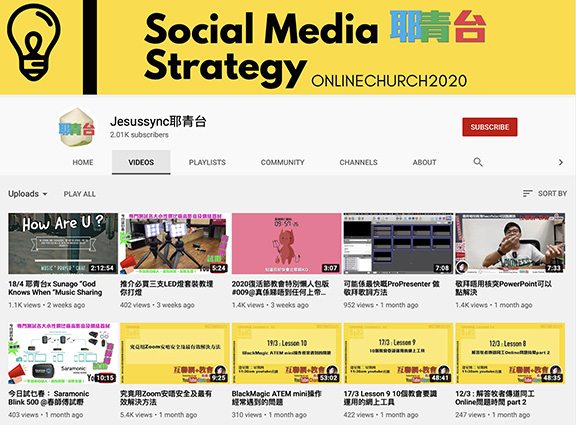Click title 'BlackMagic ATEM mini操作經常遇到的問題'
Screen dimensions: 576x425
pyautogui.click(x=277, y=398)
